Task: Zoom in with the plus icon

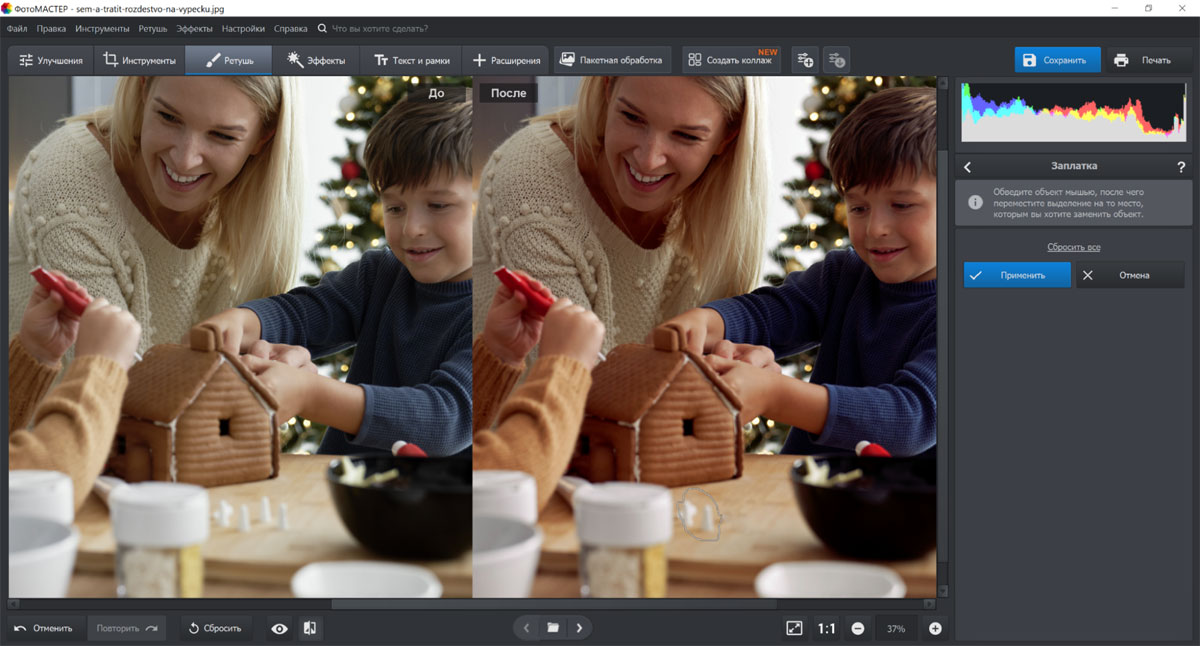Action: coord(935,628)
